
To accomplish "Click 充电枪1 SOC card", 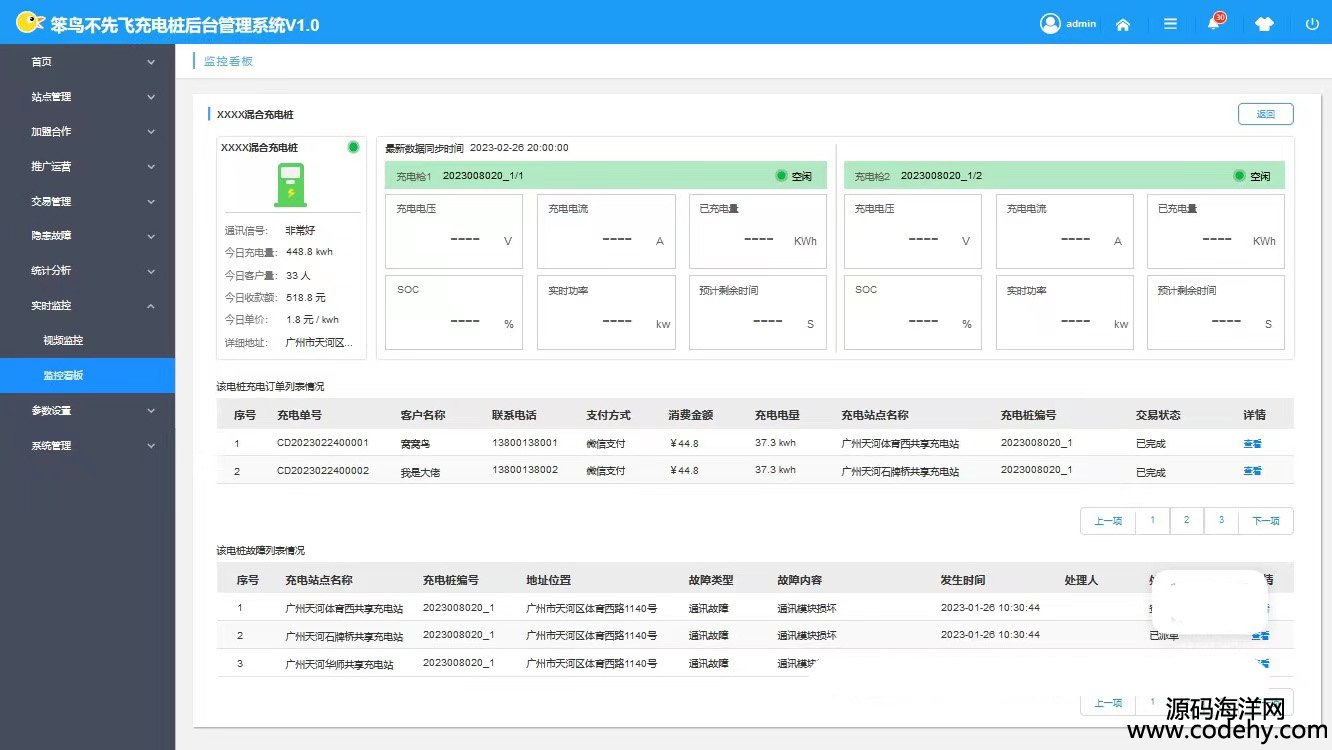I will (x=454, y=312).
